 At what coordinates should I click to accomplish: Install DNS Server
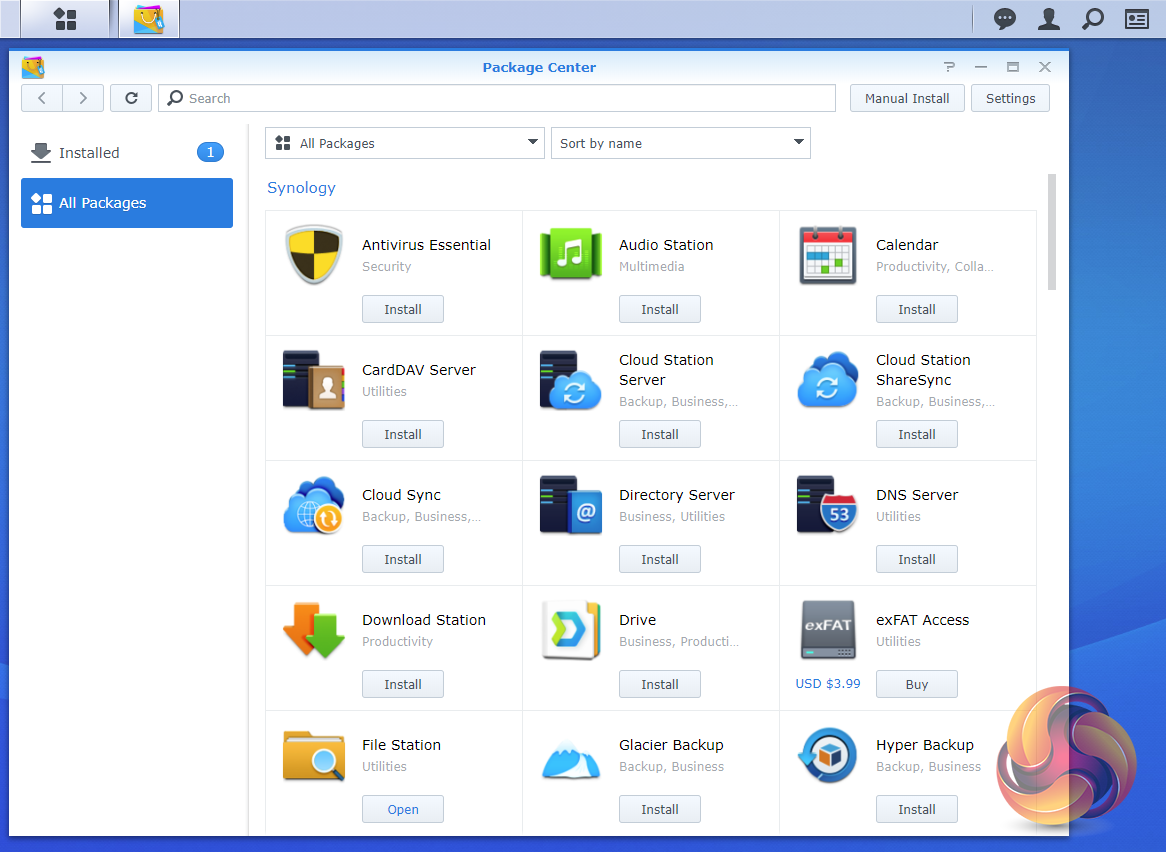click(x=916, y=559)
